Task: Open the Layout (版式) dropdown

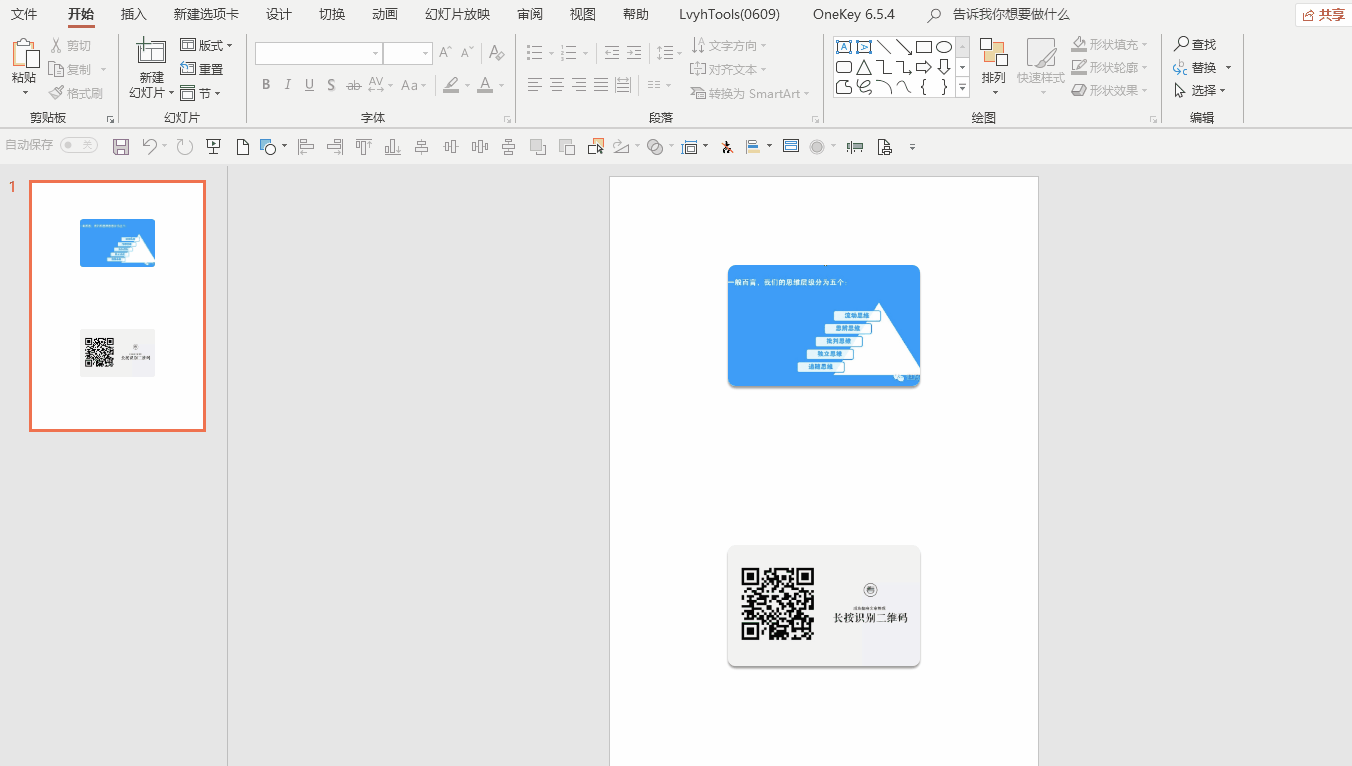Action: tap(206, 45)
